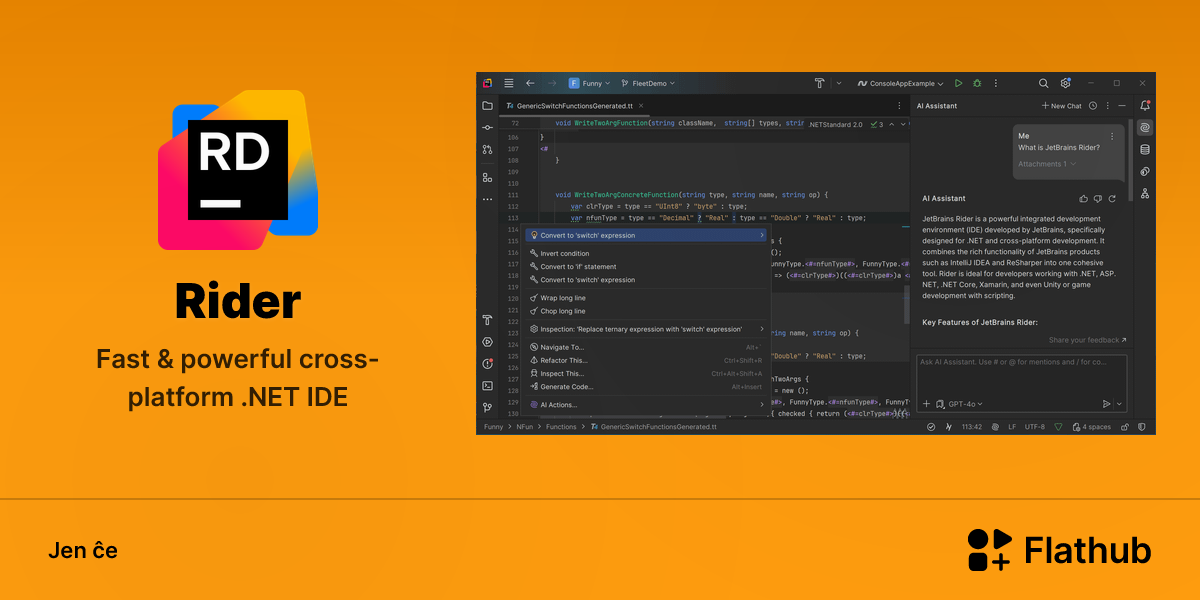1200x600 pixels.
Task: Open Search Everywhere magnifier
Action: tap(1043, 83)
